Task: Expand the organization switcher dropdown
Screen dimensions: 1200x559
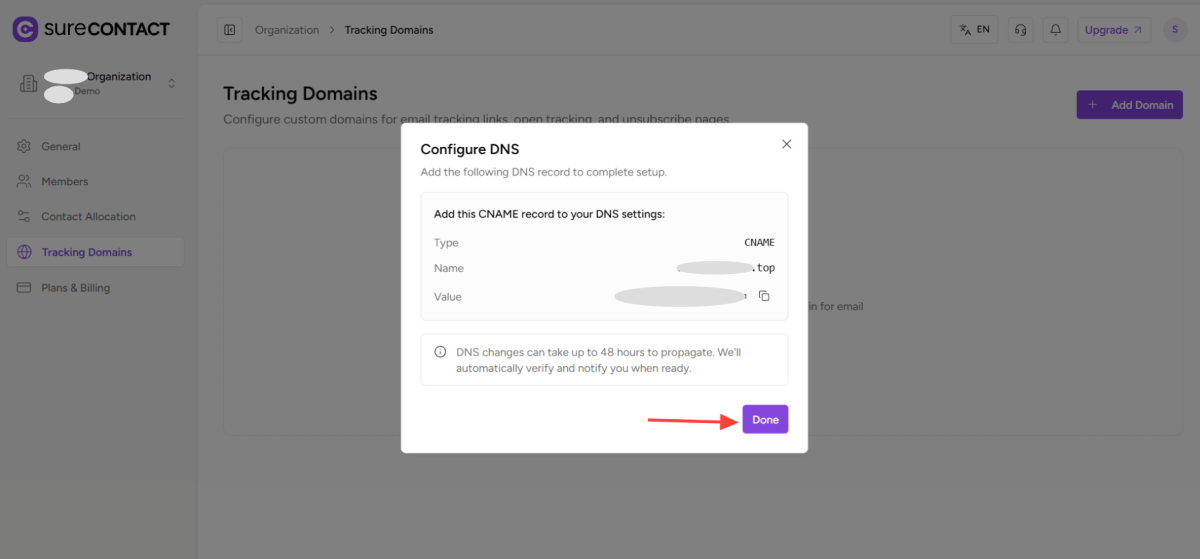Action: pyautogui.click(x=171, y=84)
